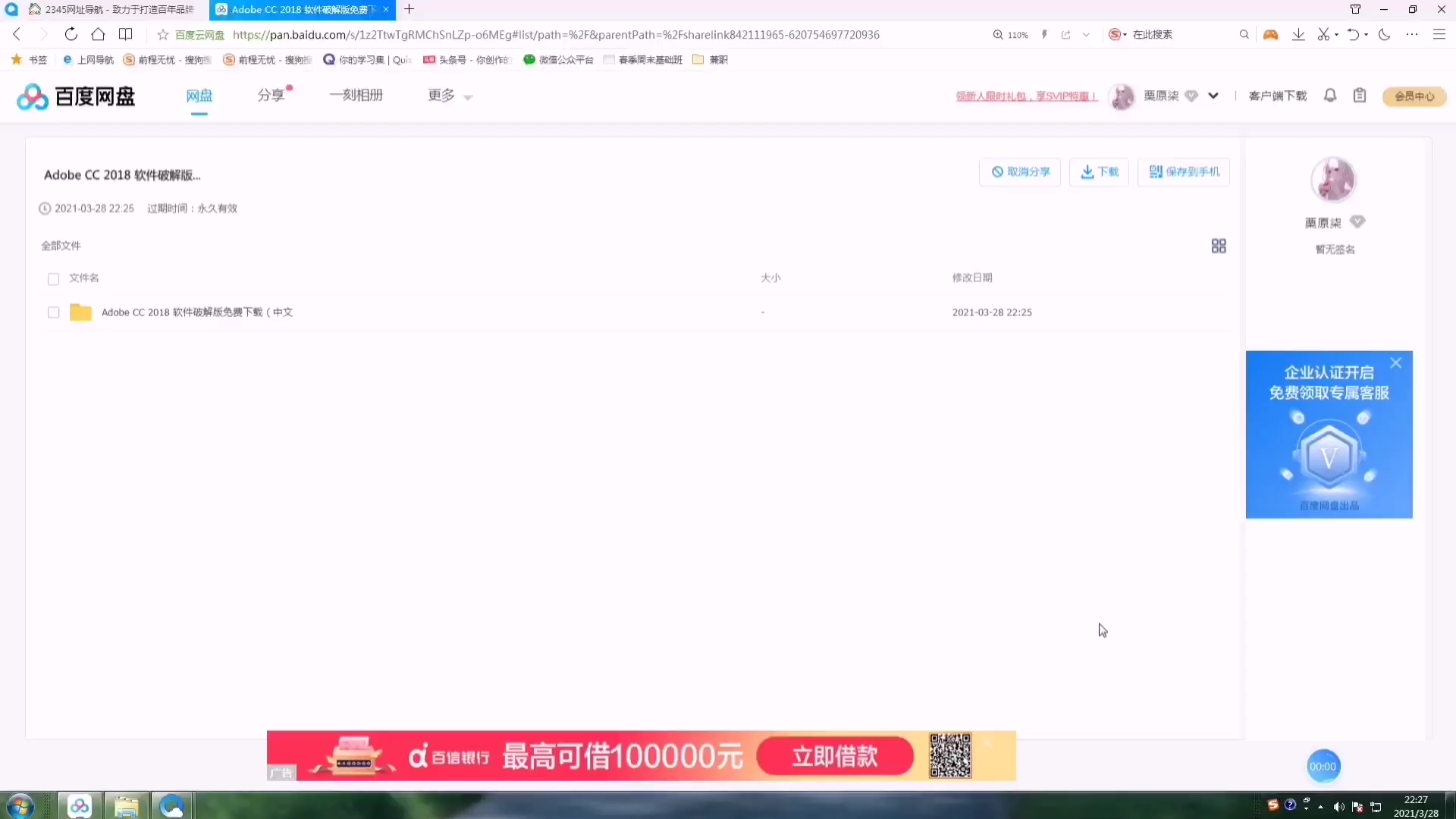Check the Adobe CC 2018 folder checkbox
The image size is (1456, 819).
53,312
